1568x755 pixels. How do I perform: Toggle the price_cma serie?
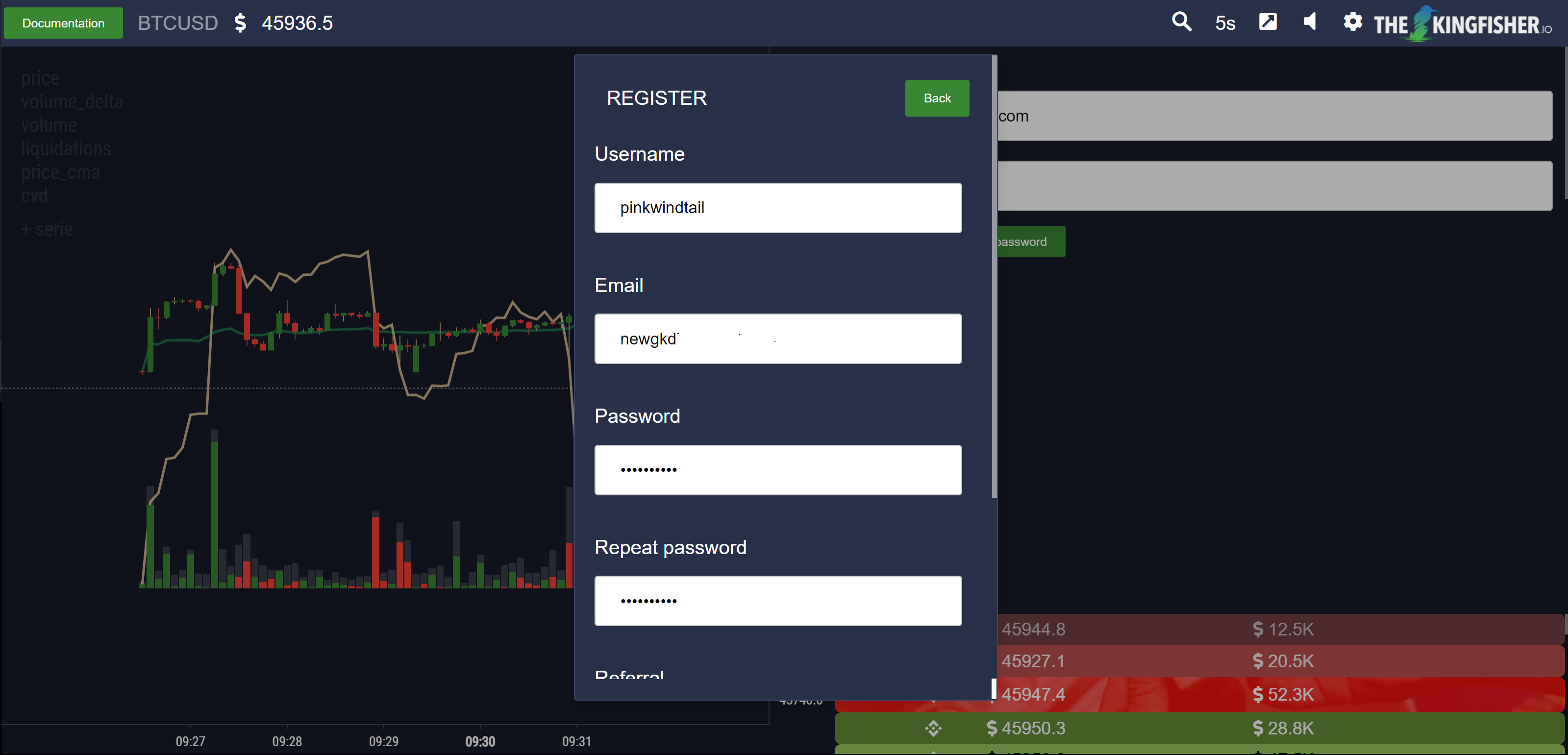pos(60,172)
